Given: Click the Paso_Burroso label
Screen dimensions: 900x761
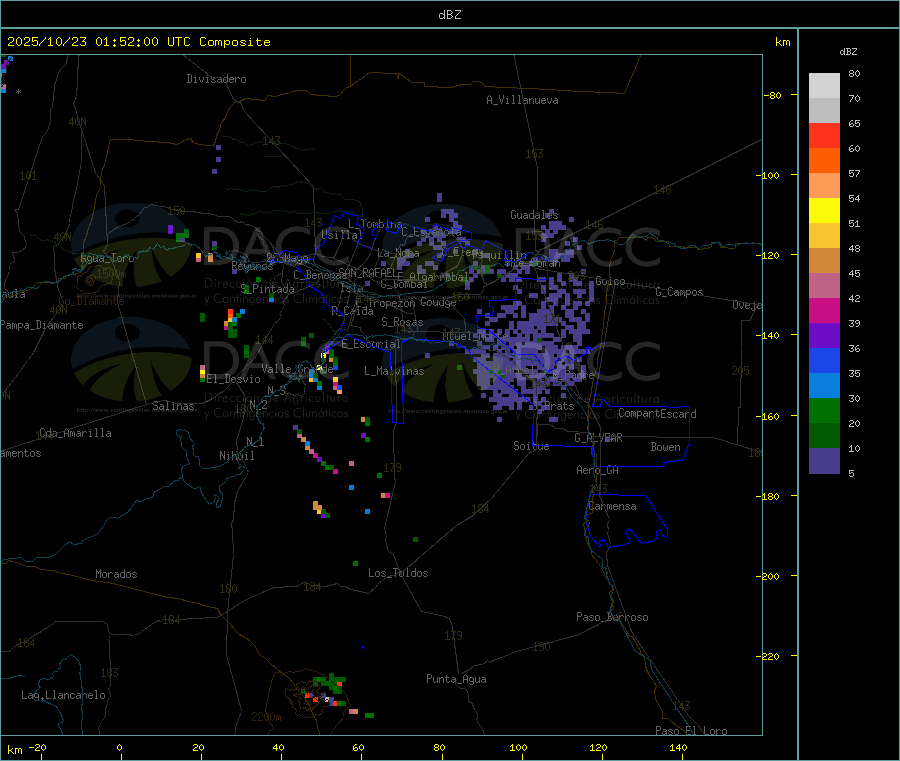Looking at the screenshot, I should (612, 617).
